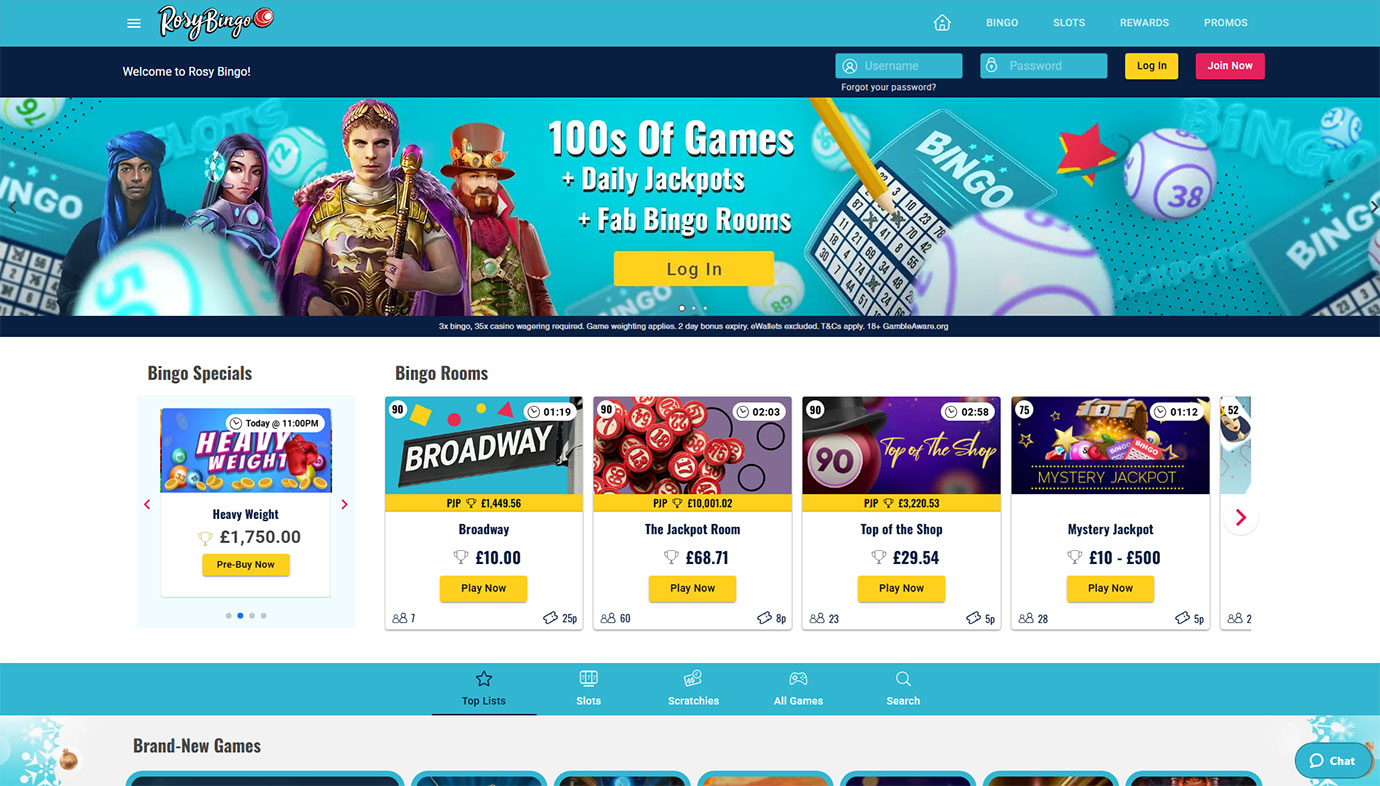Select first hero banner pagination dot

(682, 308)
